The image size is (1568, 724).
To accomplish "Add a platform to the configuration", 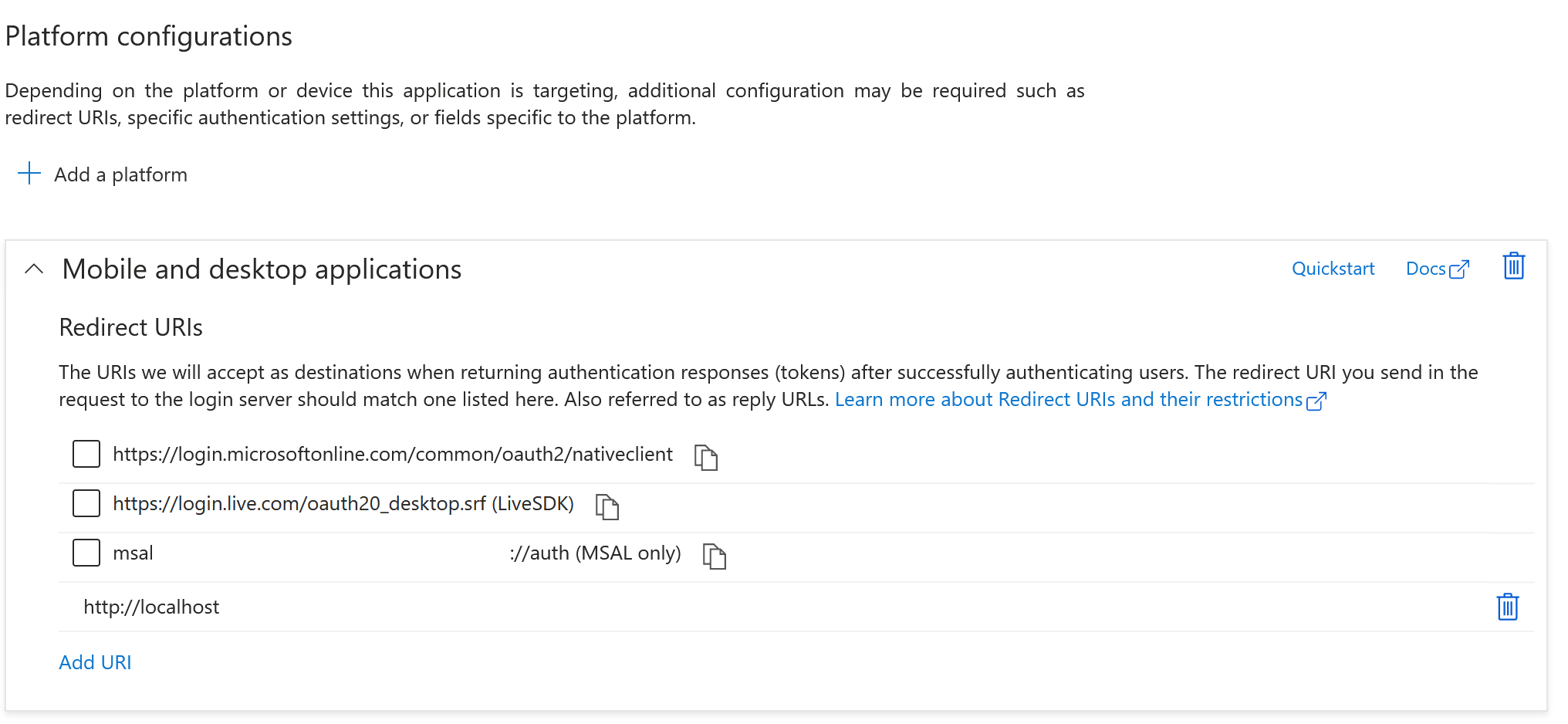I will pos(120,174).
